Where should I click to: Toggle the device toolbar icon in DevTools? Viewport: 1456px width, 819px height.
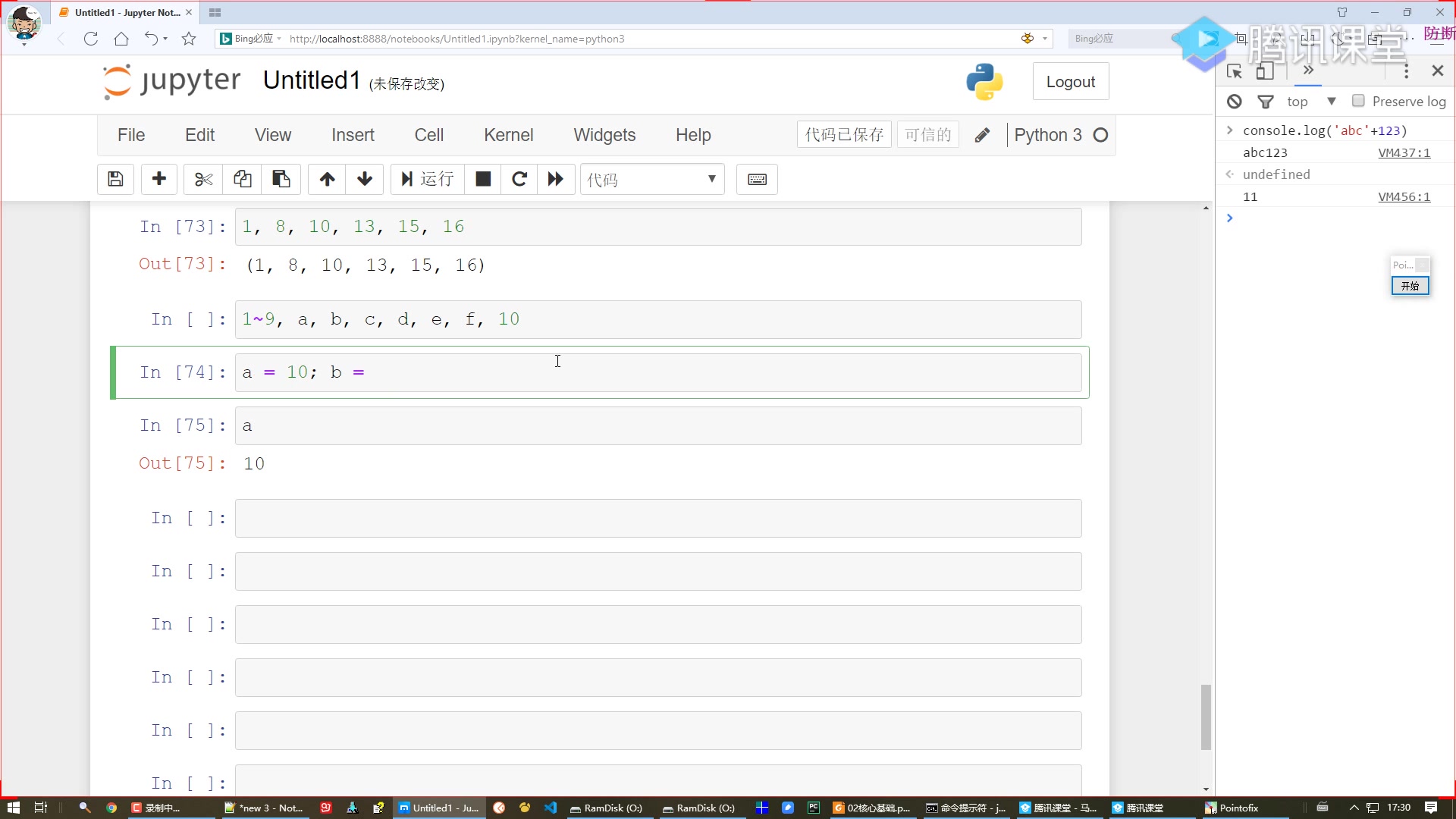tap(1264, 71)
